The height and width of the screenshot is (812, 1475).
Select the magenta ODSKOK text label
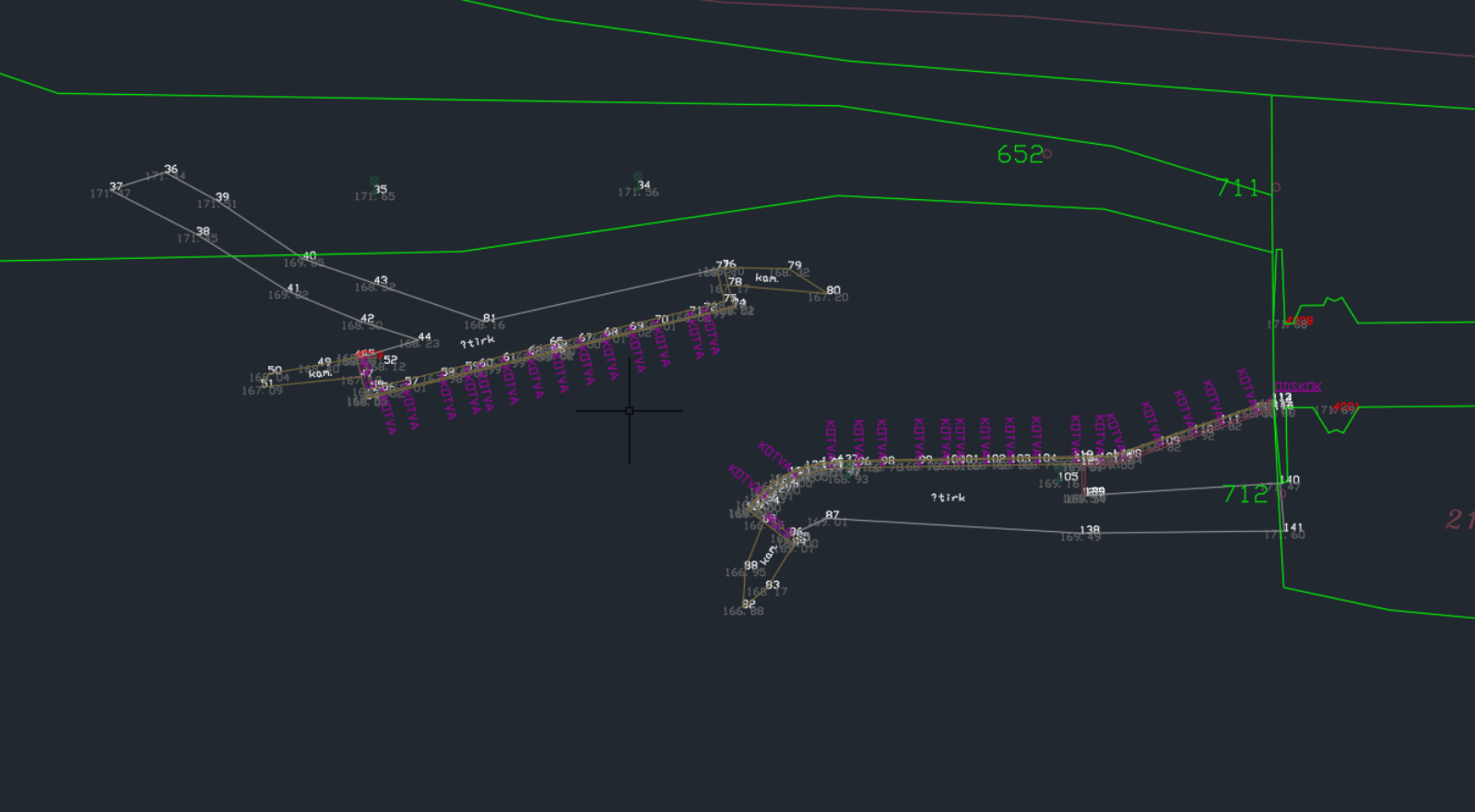1298,387
